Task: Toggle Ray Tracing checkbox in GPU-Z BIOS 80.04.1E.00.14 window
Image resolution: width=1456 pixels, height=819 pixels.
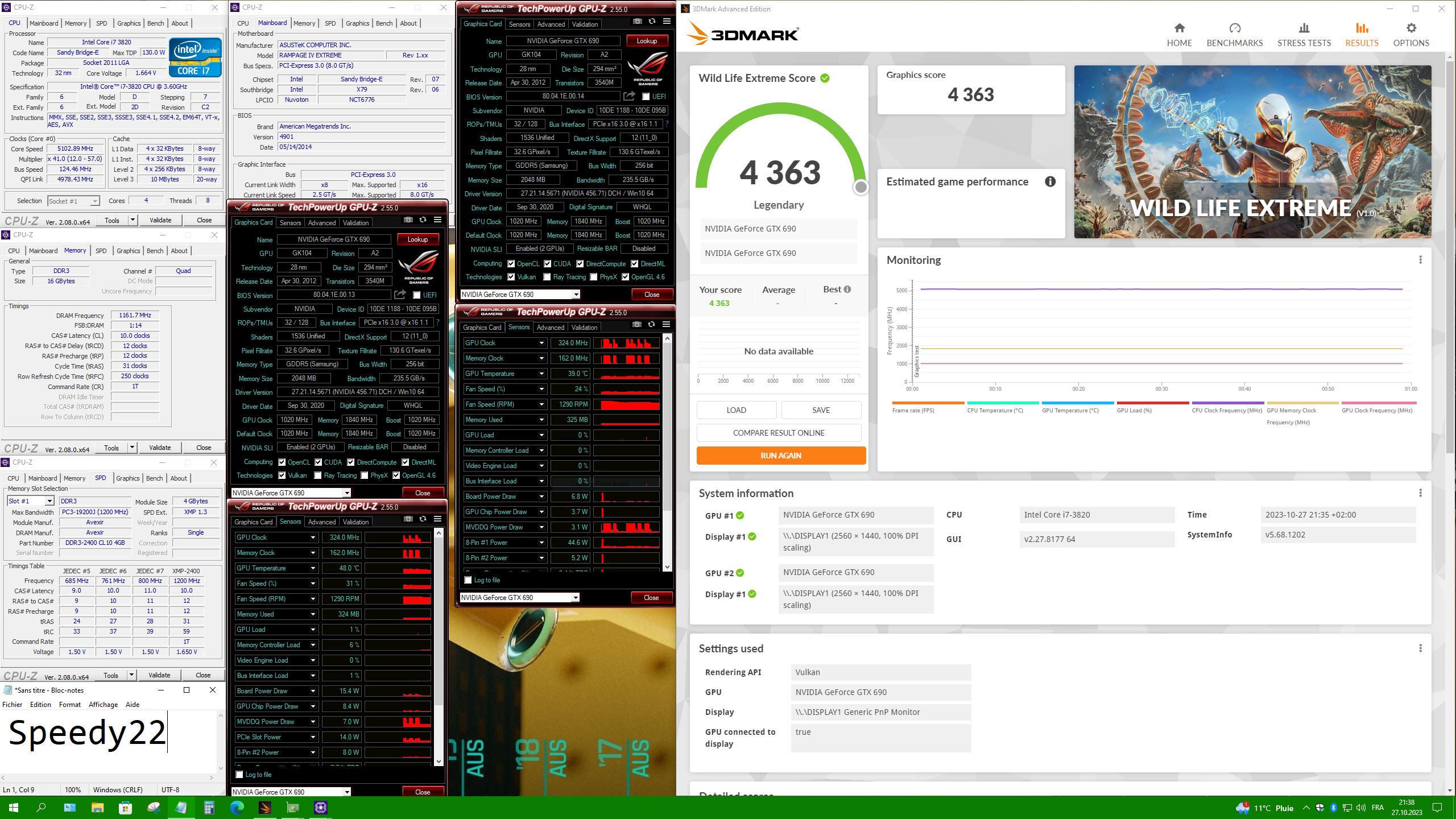Action: [x=547, y=277]
